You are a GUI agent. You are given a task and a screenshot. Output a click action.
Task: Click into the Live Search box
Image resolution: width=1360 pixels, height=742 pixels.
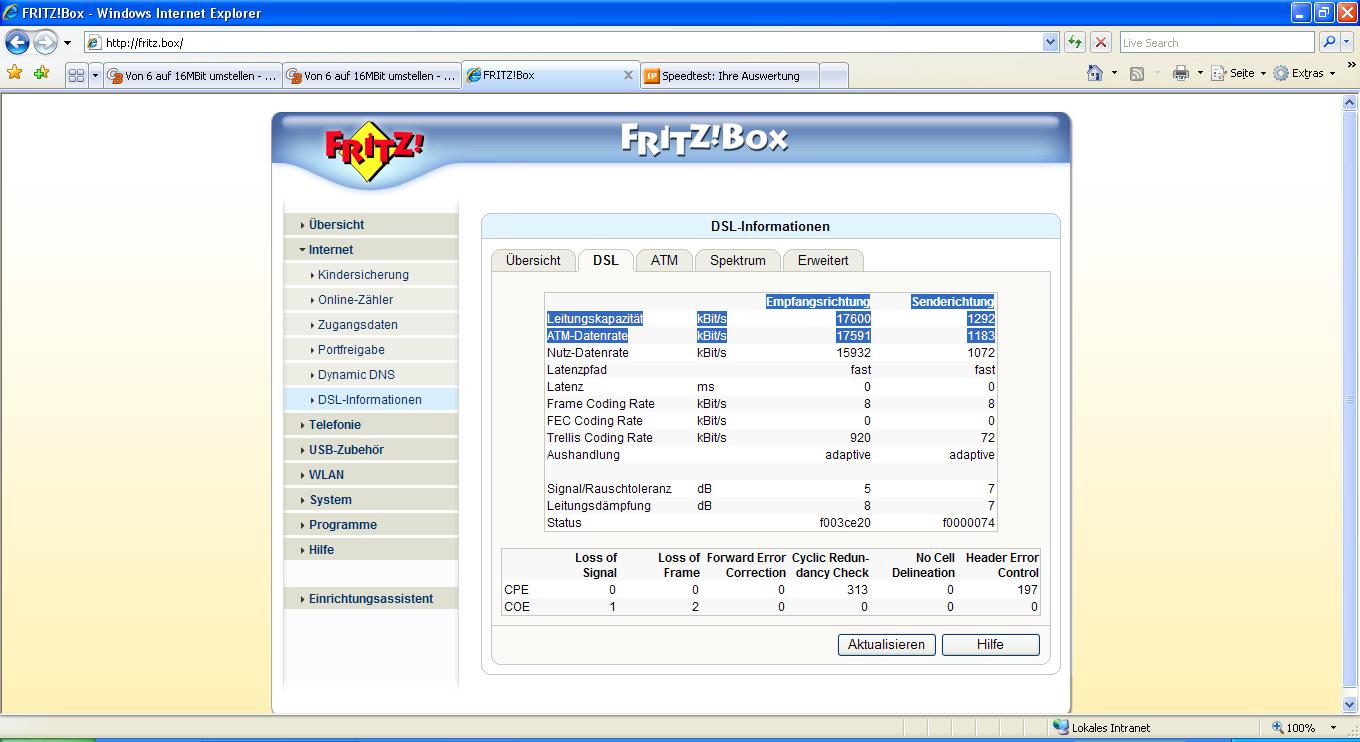[x=1216, y=43]
